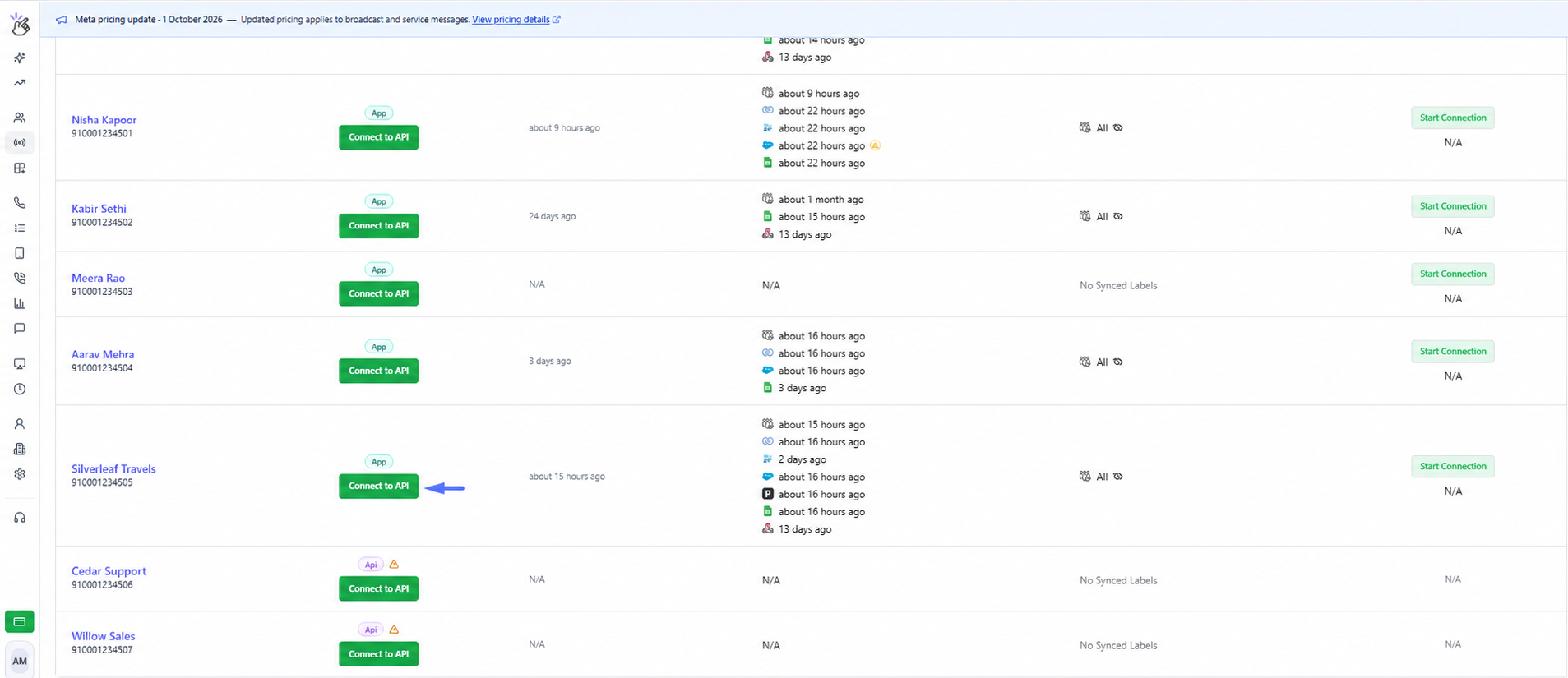Open the single user profile icon

click(x=20, y=424)
